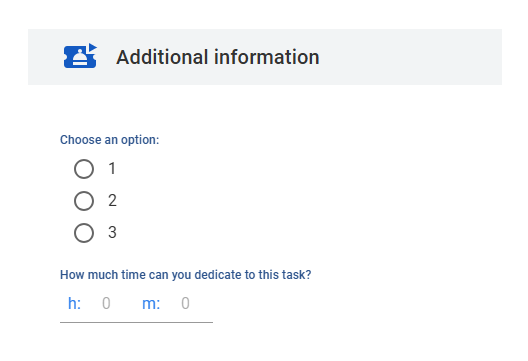This screenshot has width=528, height=361.
Task: Click empty gray area of the header bar
Action: 411,57
